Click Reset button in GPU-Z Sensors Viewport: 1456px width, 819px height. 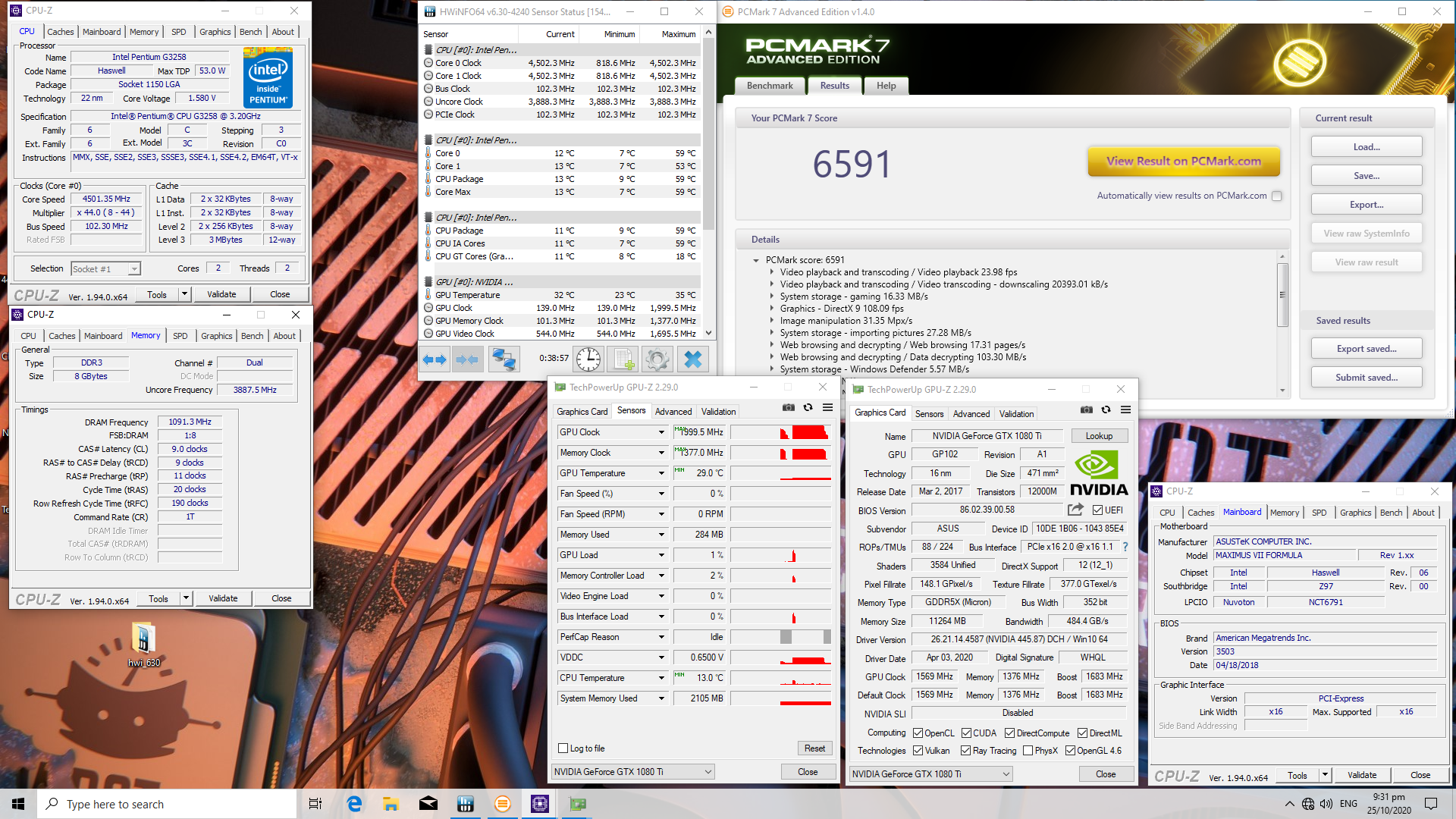814,748
